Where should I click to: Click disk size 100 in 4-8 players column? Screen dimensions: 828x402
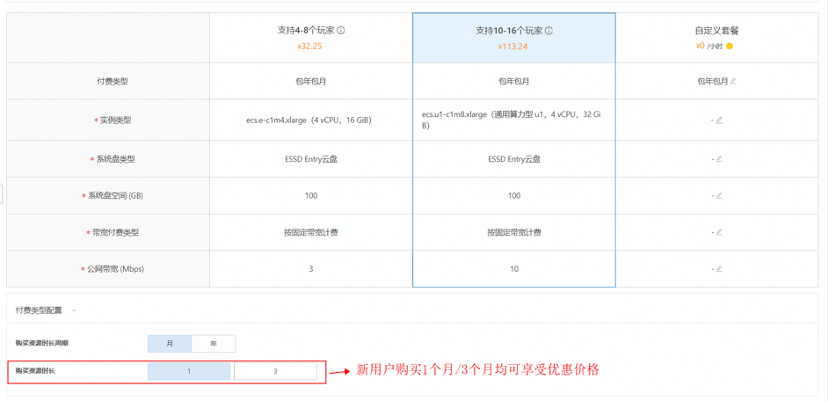(311, 195)
